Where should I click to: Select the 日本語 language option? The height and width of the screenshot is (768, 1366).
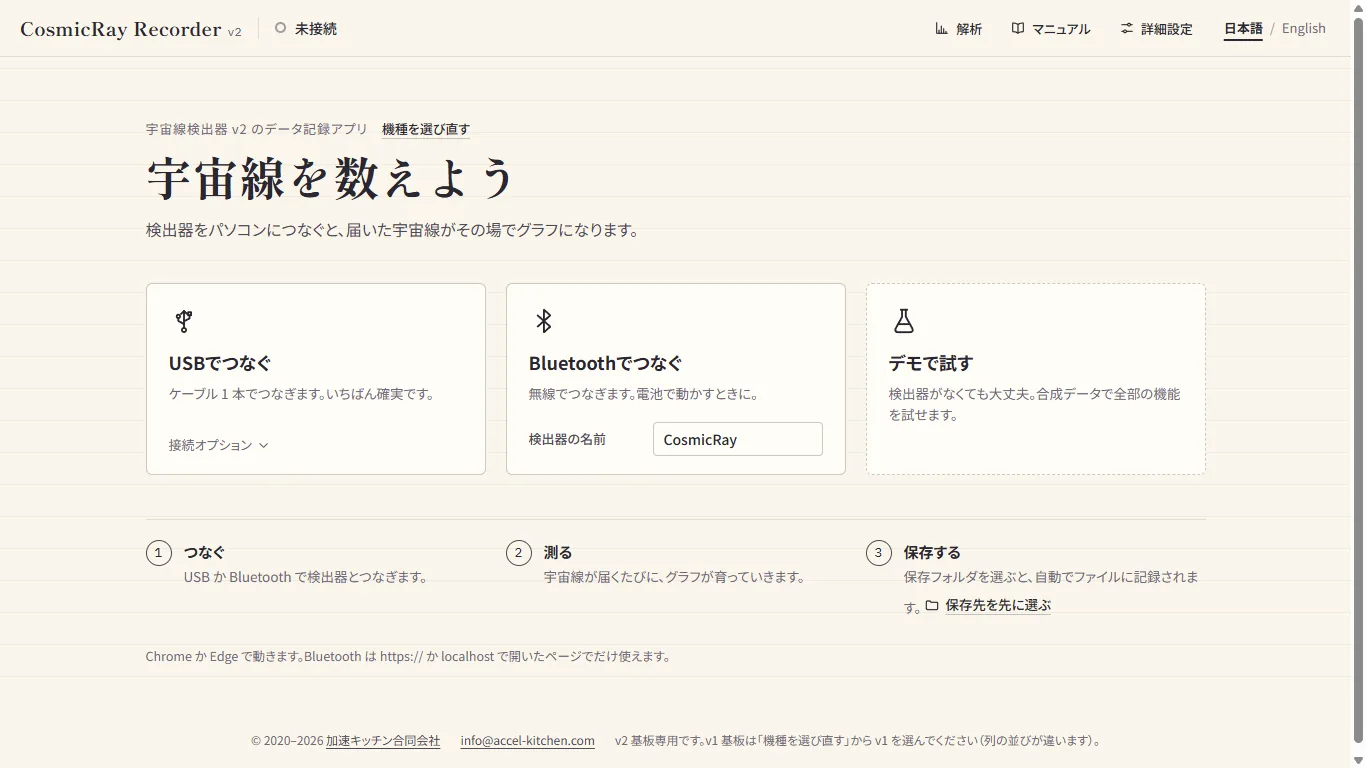point(1243,28)
